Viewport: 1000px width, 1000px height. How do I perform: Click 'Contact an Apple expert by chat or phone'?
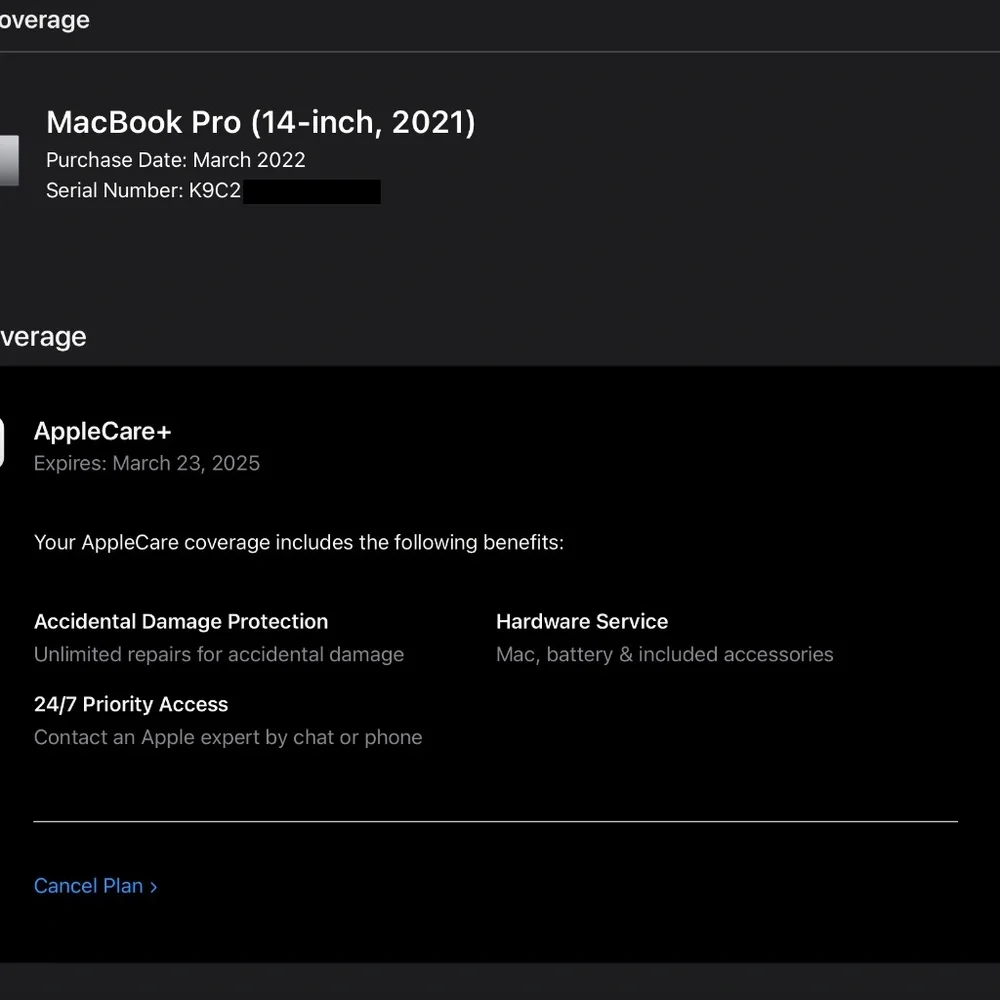(x=228, y=737)
